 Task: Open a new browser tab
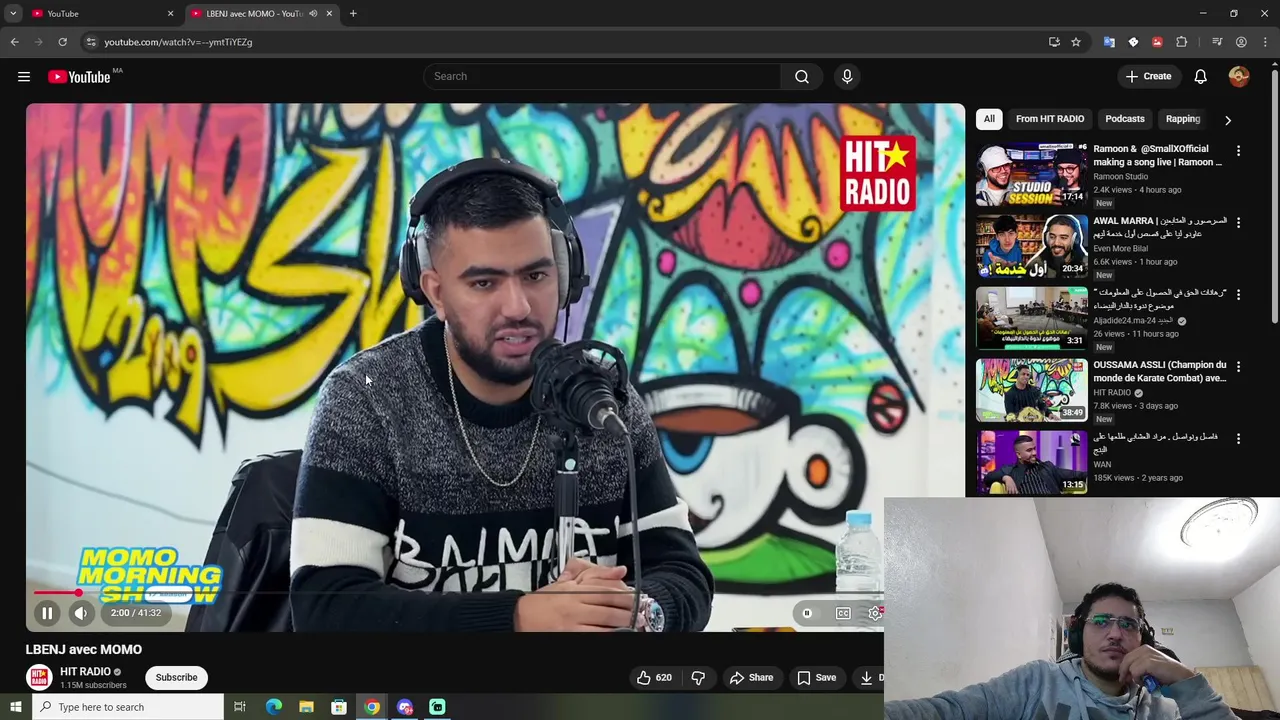coord(353,14)
